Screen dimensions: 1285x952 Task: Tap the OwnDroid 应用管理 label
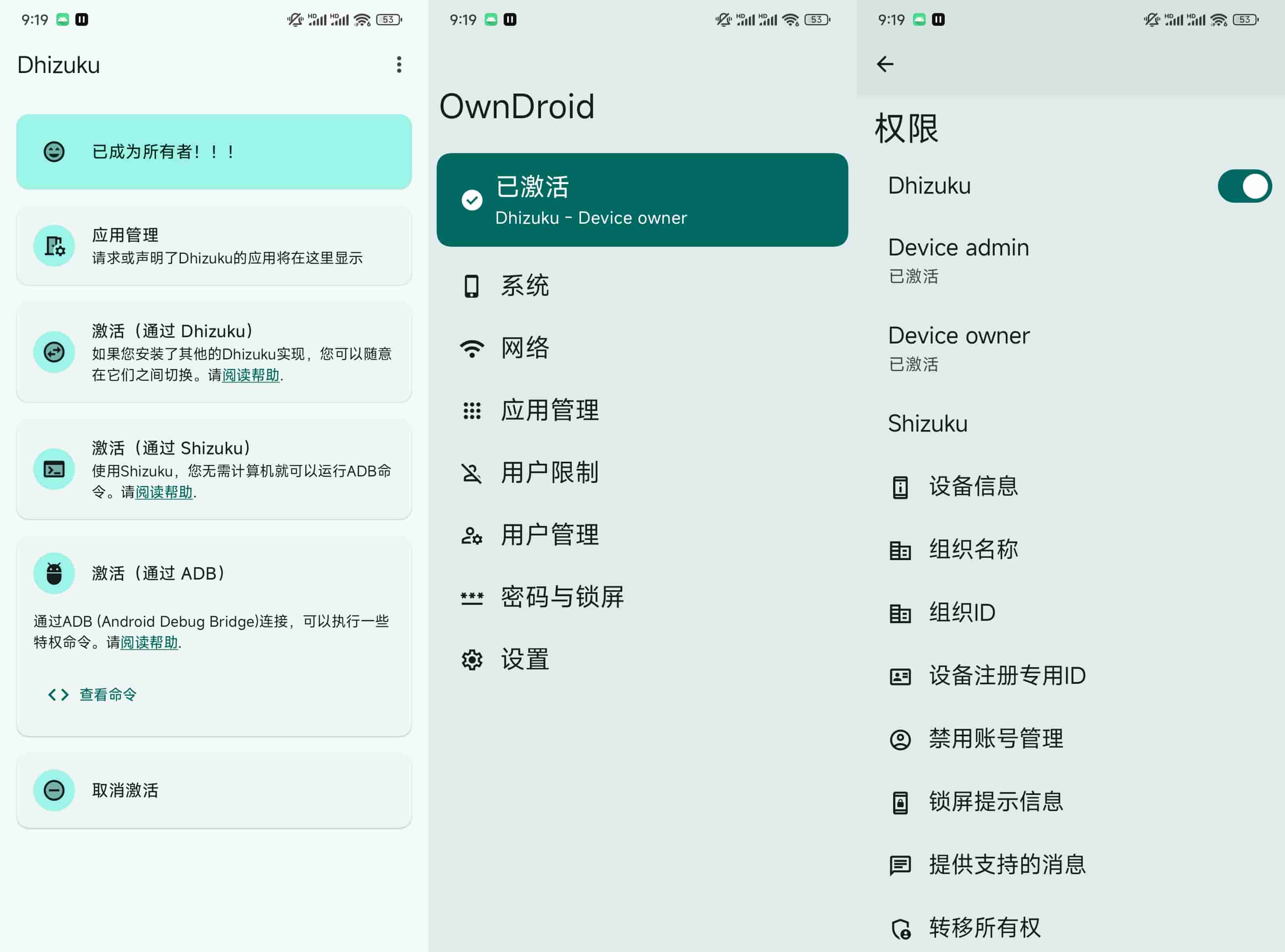pyautogui.click(x=550, y=410)
